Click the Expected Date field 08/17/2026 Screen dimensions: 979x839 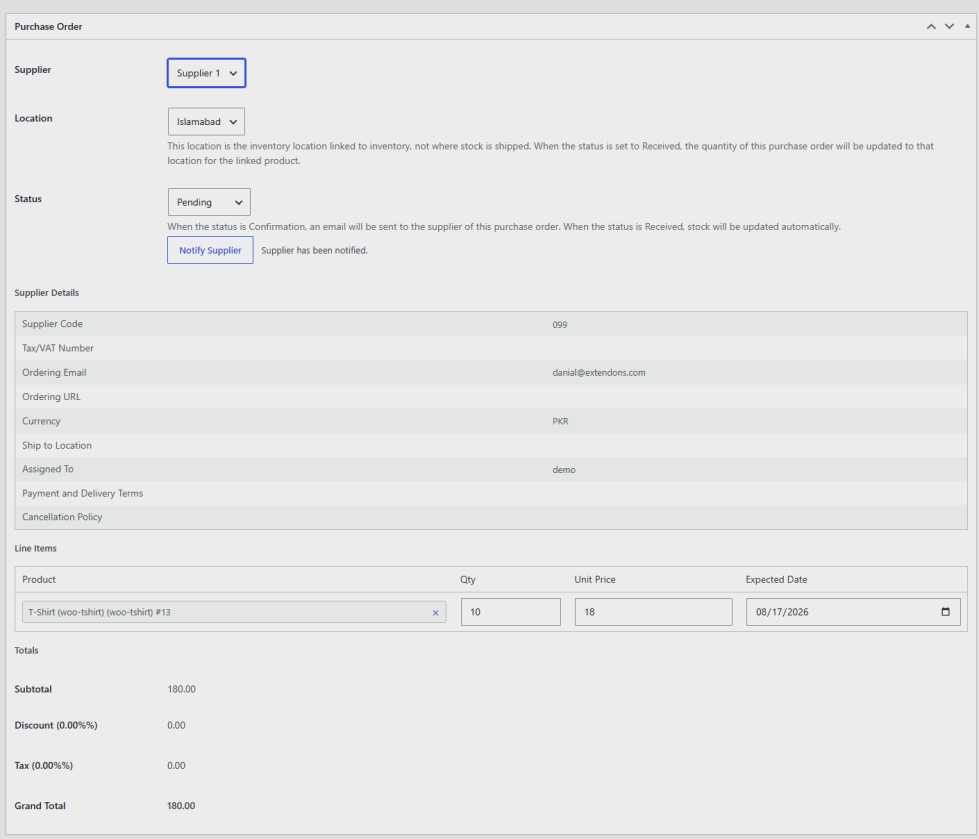[x=853, y=612]
